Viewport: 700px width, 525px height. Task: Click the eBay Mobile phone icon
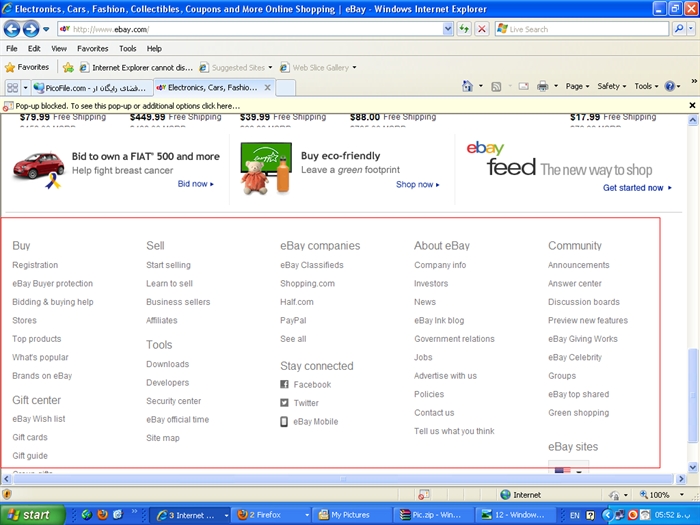click(x=284, y=421)
